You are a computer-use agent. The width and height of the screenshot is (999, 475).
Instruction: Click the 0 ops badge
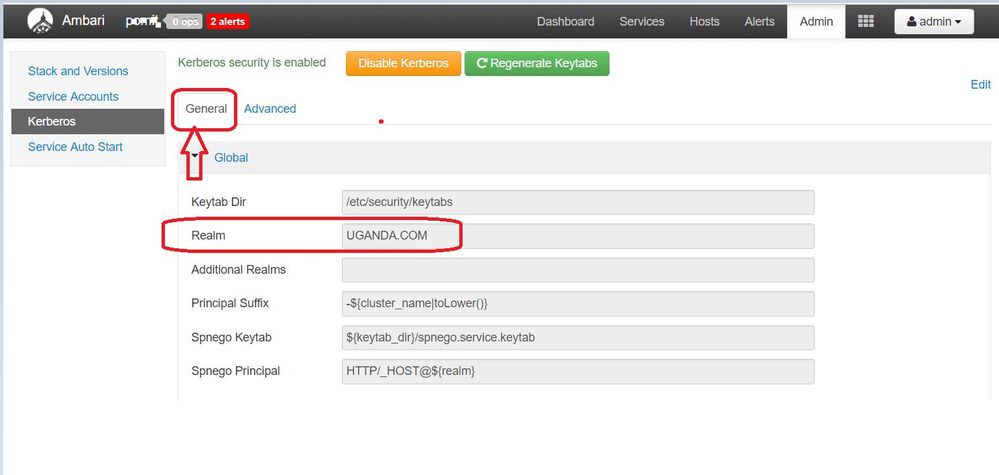coord(184,22)
